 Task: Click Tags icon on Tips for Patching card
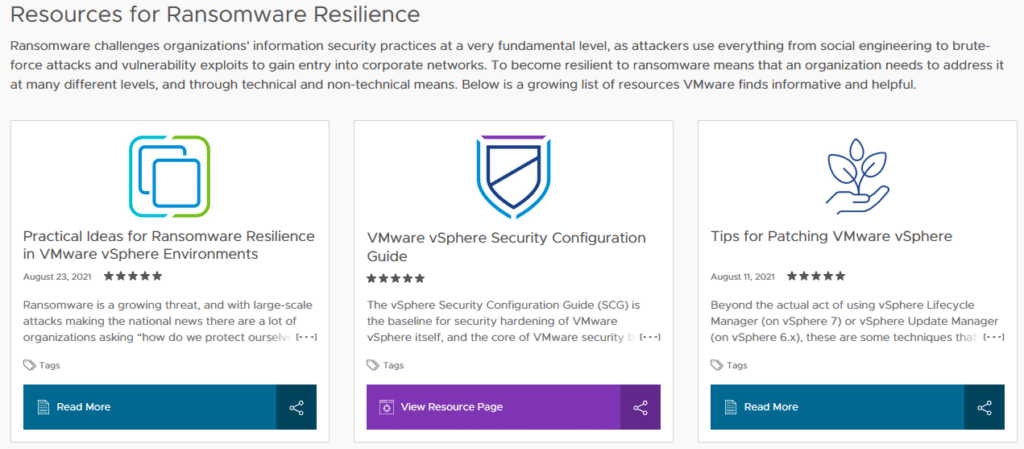pyautogui.click(x=717, y=365)
